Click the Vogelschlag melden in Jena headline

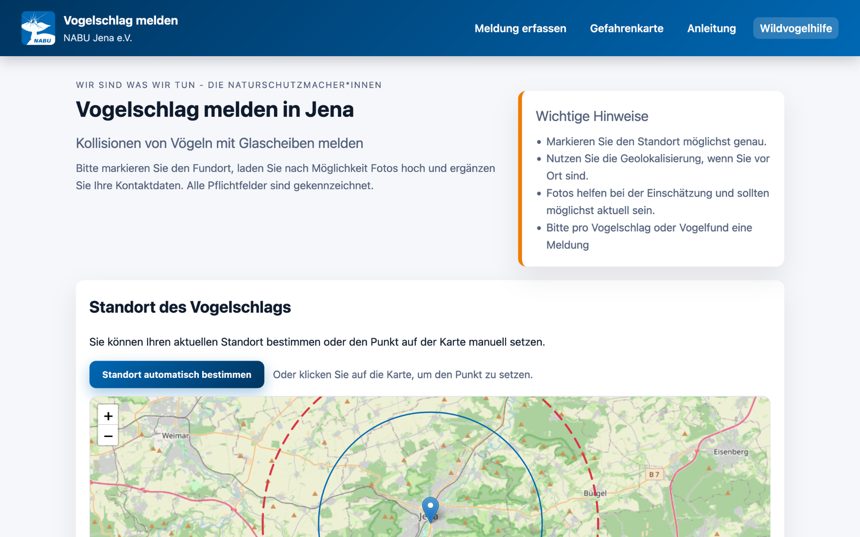[x=214, y=110]
